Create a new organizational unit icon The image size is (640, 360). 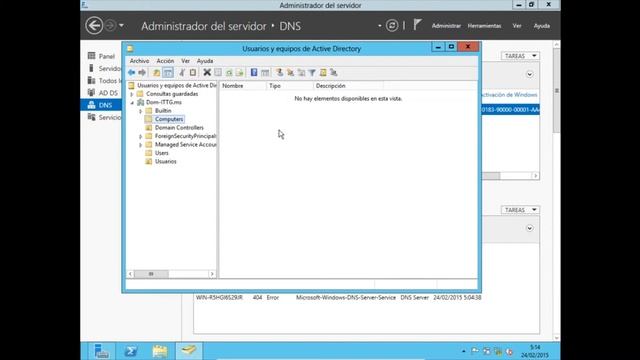pyautogui.click(x=301, y=73)
